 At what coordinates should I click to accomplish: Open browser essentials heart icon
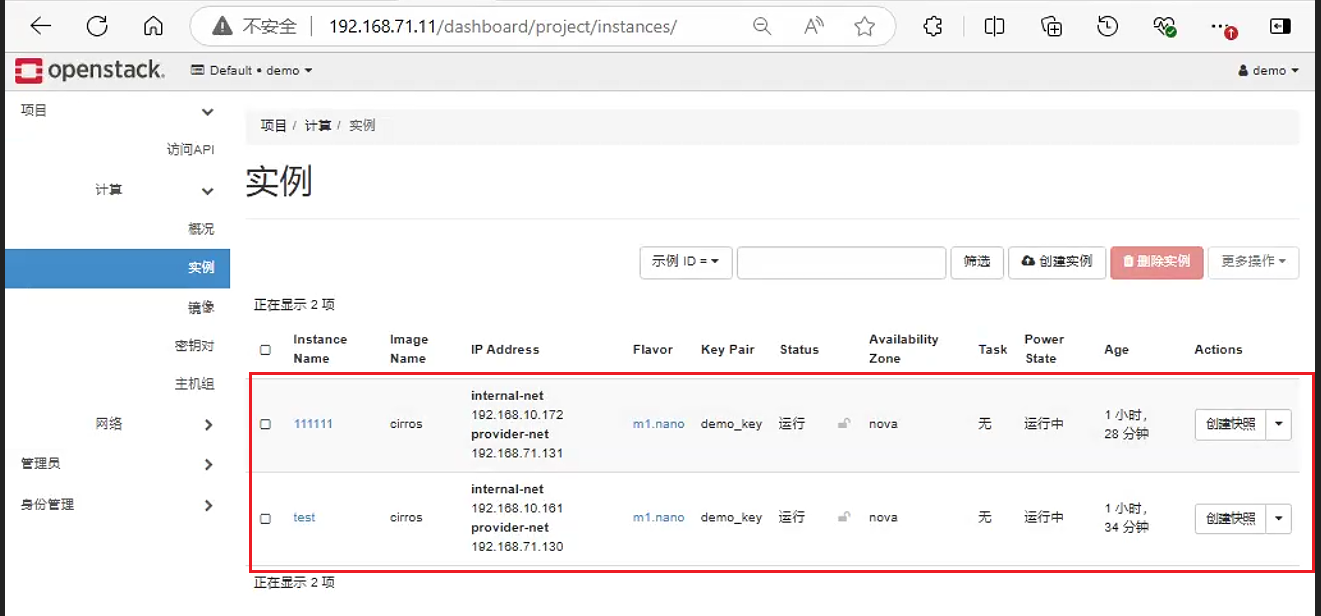(1164, 27)
